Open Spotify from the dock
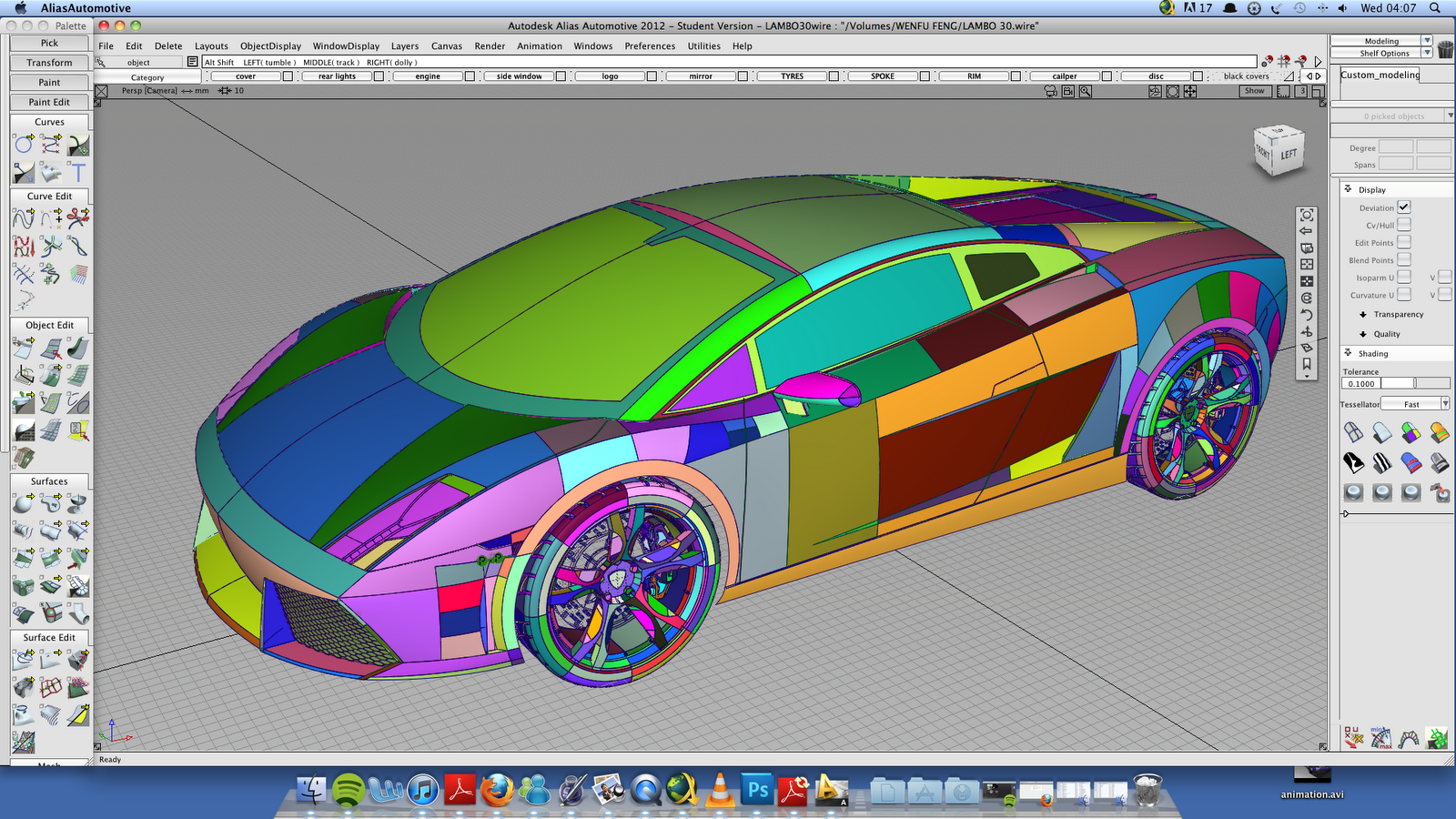1456x819 pixels. [349, 790]
